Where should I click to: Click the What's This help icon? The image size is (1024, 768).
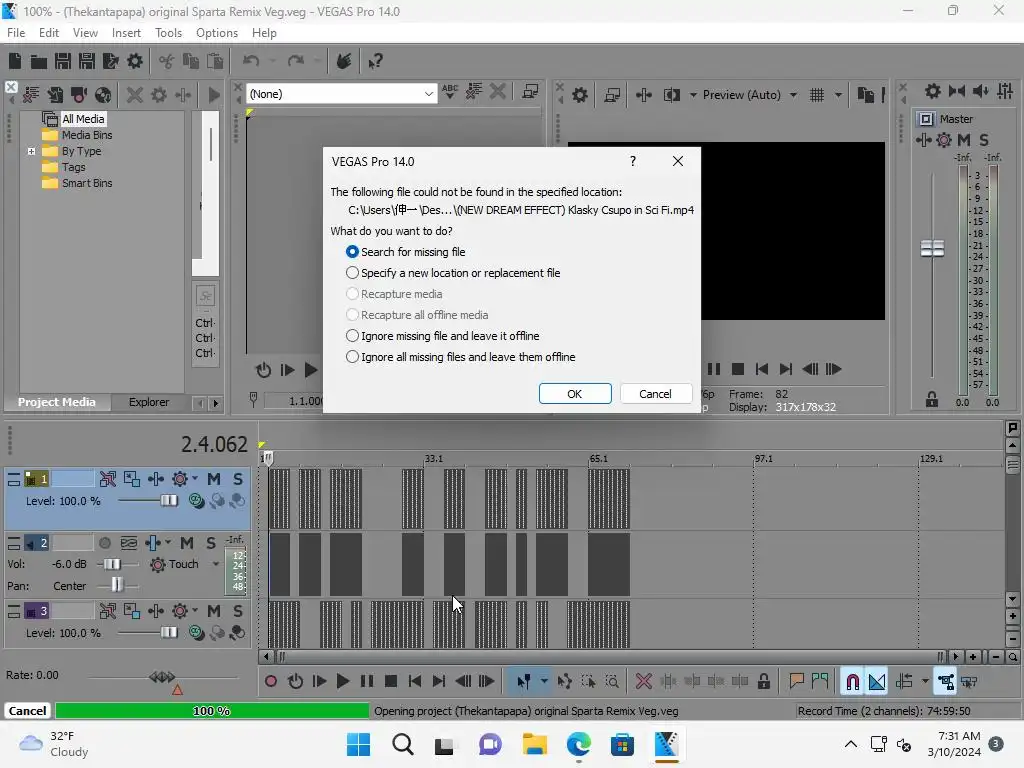375,61
